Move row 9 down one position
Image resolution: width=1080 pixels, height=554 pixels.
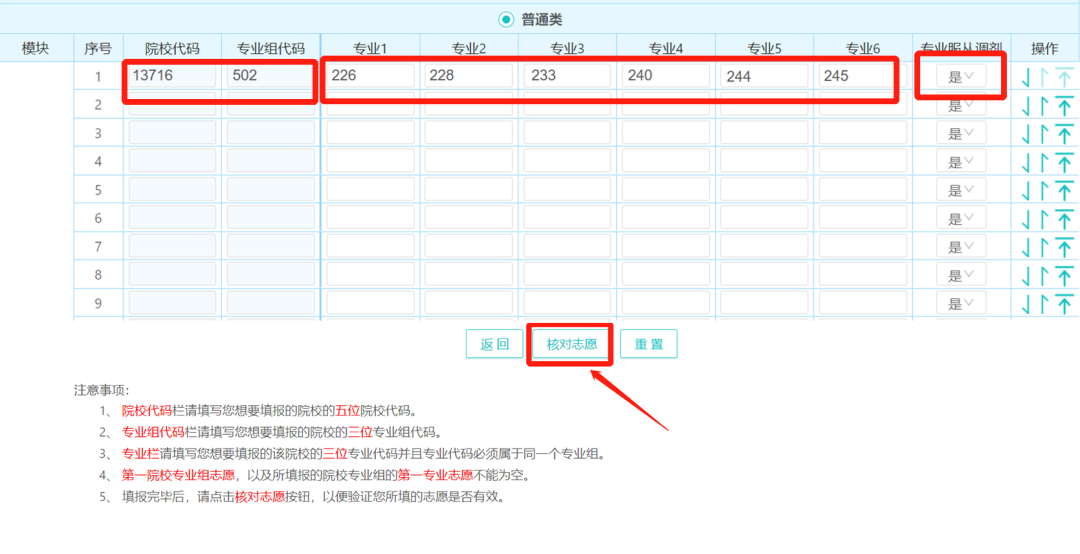1027,303
